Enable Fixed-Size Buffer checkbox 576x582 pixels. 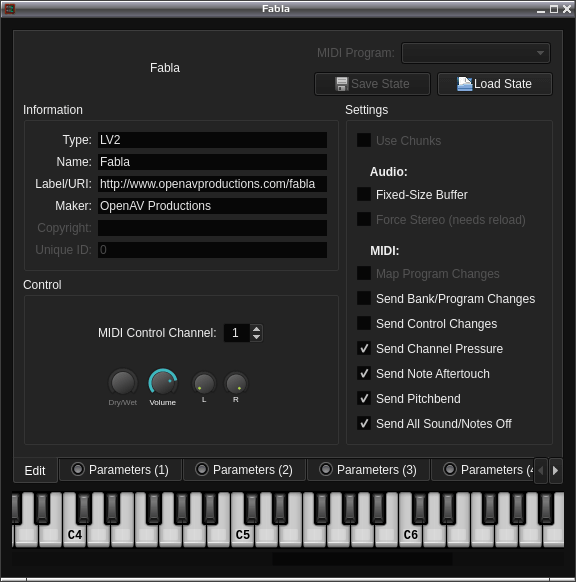pyautogui.click(x=364, y=194)
